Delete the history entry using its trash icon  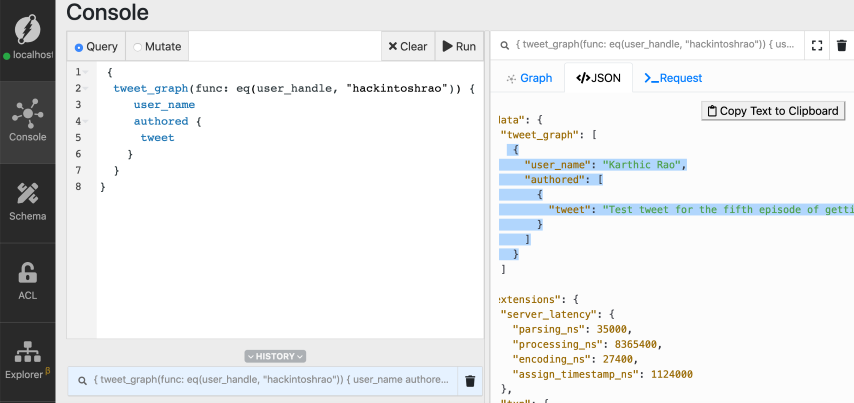click(470, 381)
